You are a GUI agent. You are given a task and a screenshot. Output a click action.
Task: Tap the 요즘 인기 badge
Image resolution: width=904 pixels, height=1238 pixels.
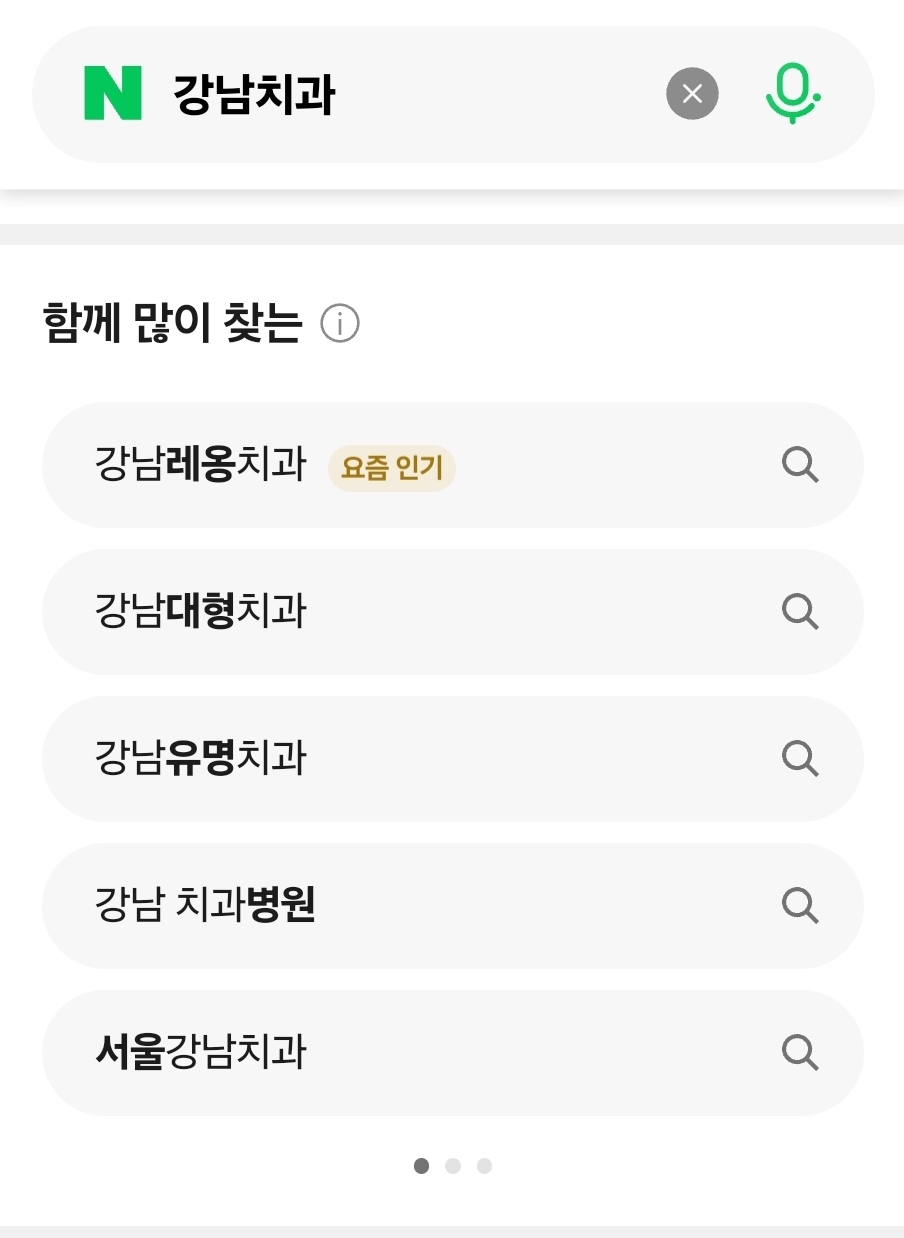pyautogui.click(x=391, y=468)
